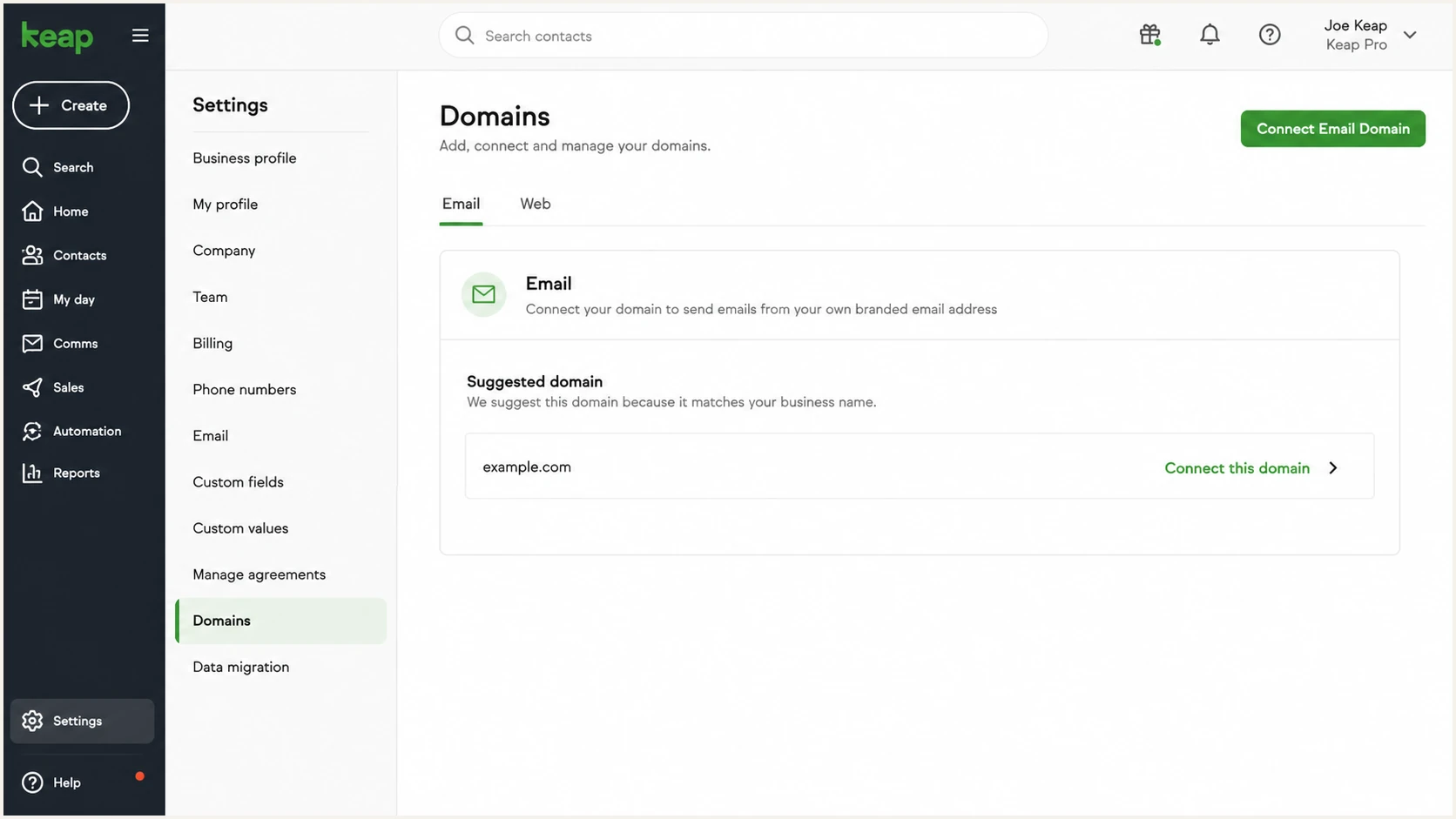Open Automation in the sidebar
The height and width of the screenshot is (819, 1456).
[x=71, y=431]
